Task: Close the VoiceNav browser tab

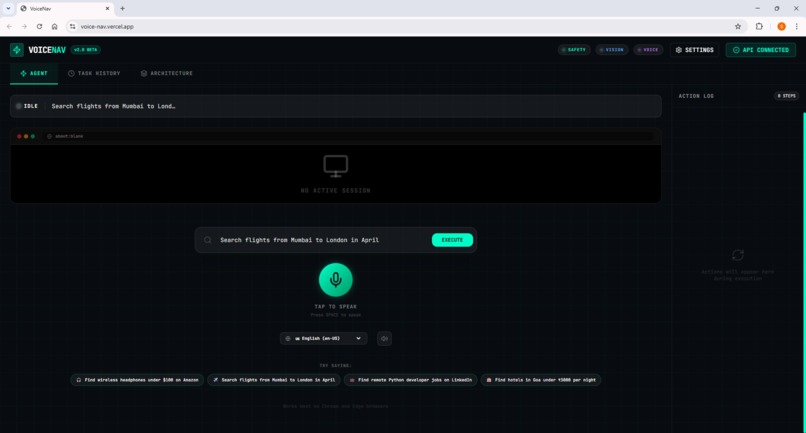Action: tap(107, 8)
